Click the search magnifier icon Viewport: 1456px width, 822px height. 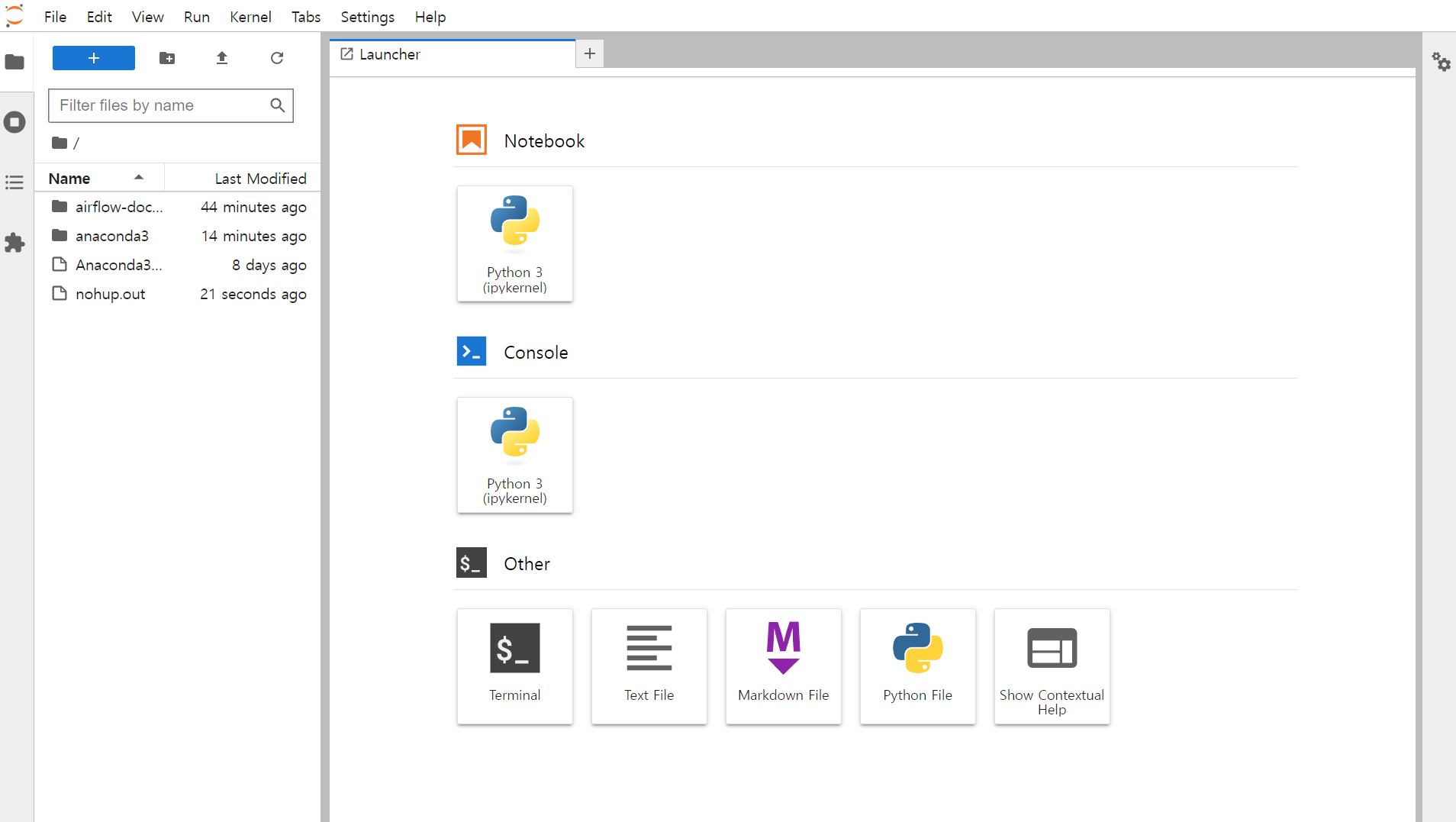(278, 105)
